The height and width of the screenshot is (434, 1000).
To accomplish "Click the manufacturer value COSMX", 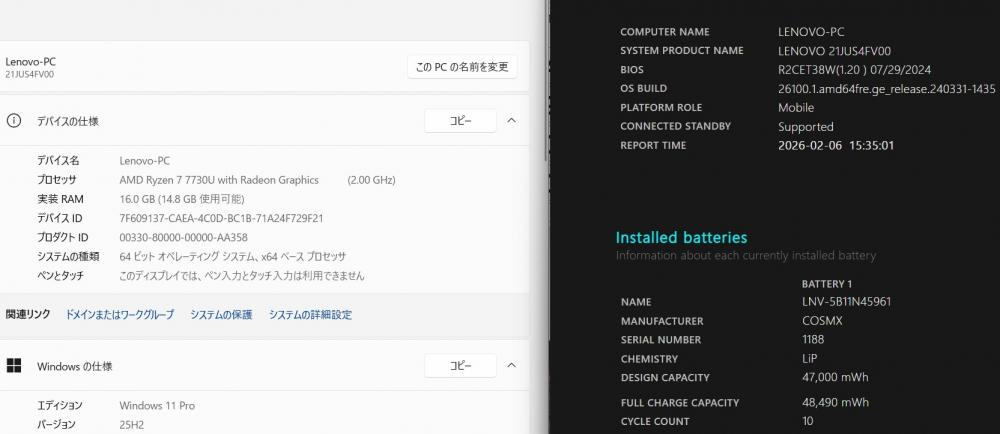I will click(822, 321).
